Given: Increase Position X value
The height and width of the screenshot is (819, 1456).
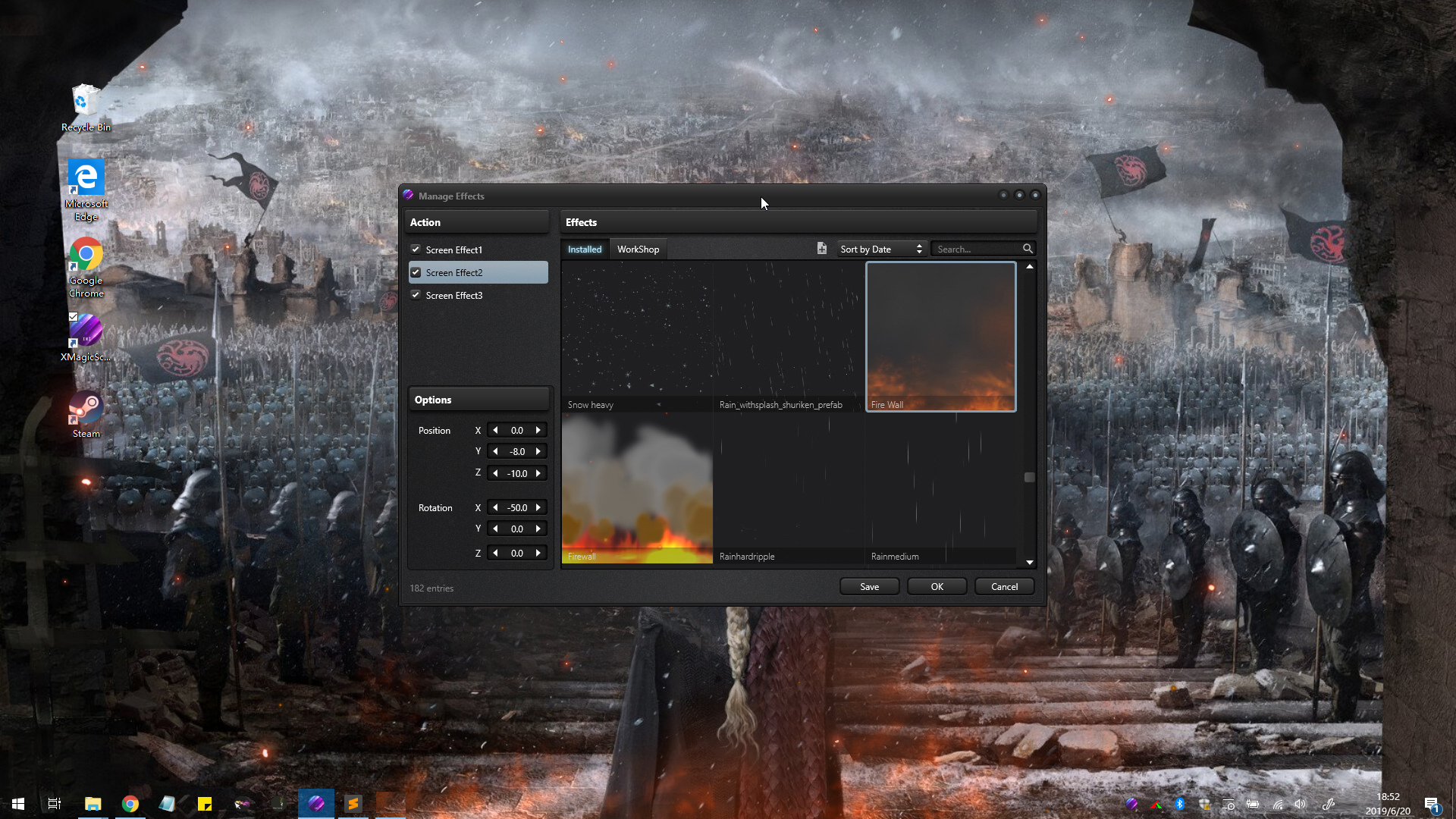Looking at the screenshot, I should pos(538,430).
